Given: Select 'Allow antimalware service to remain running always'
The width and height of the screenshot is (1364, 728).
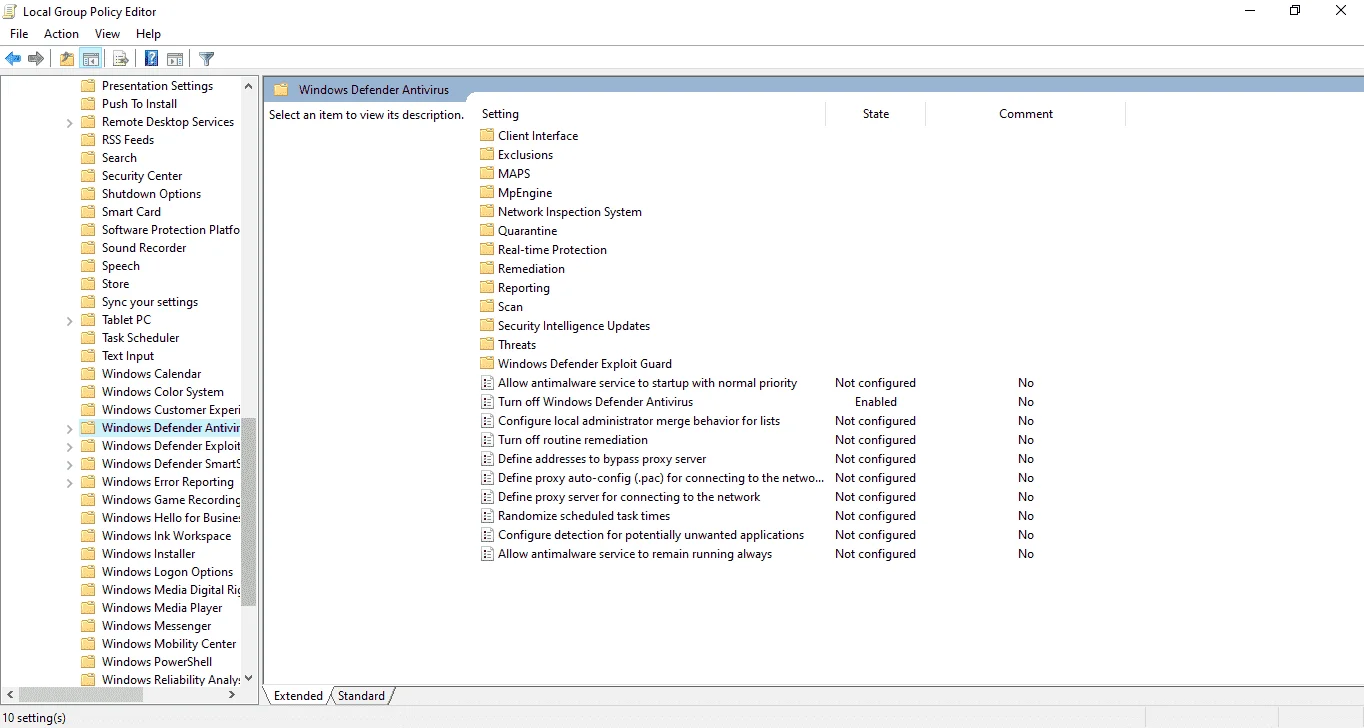Looking at the screenshot, I should tap(635, 554).
